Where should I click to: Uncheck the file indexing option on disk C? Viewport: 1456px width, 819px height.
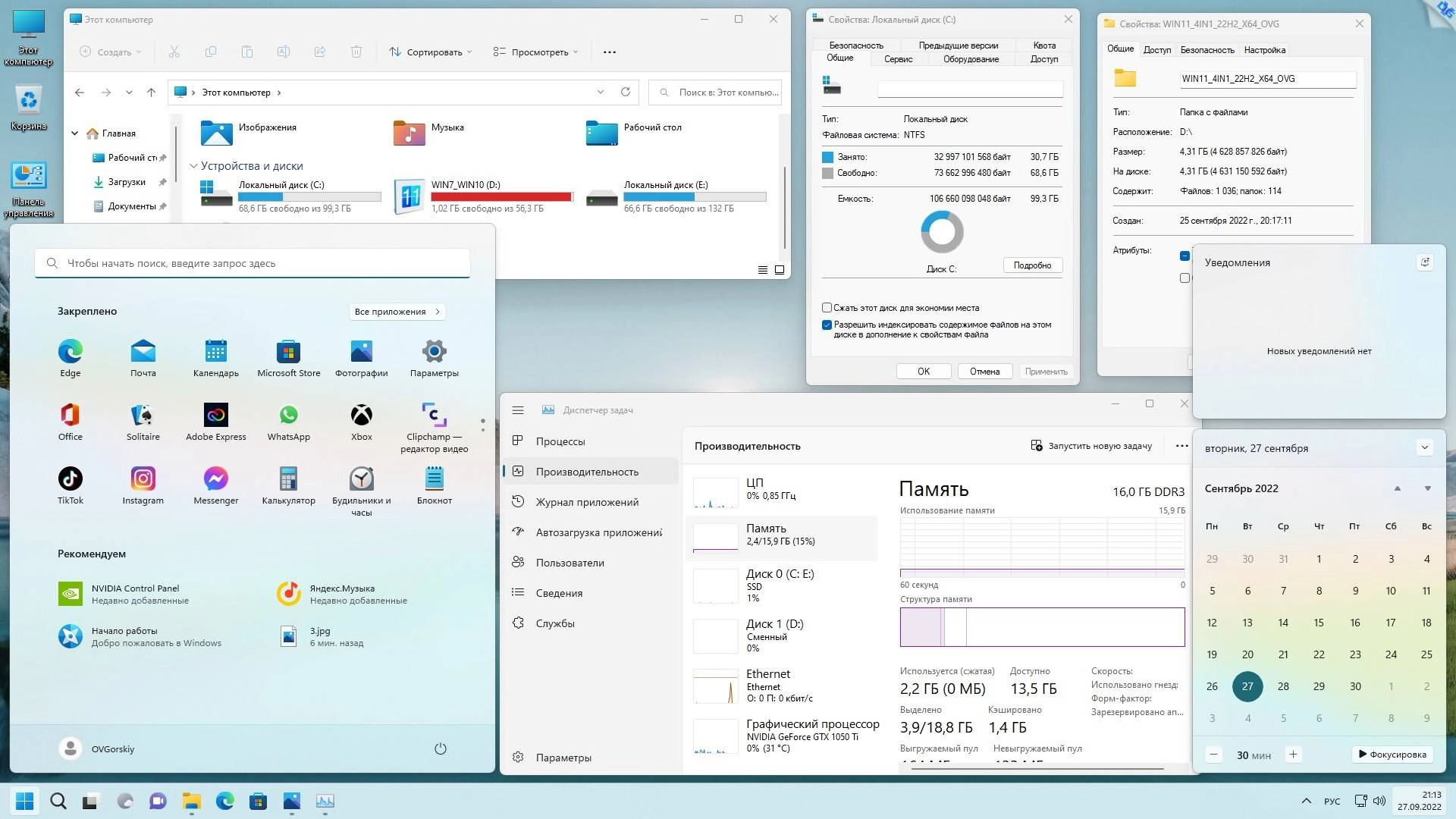pos(827,325)
